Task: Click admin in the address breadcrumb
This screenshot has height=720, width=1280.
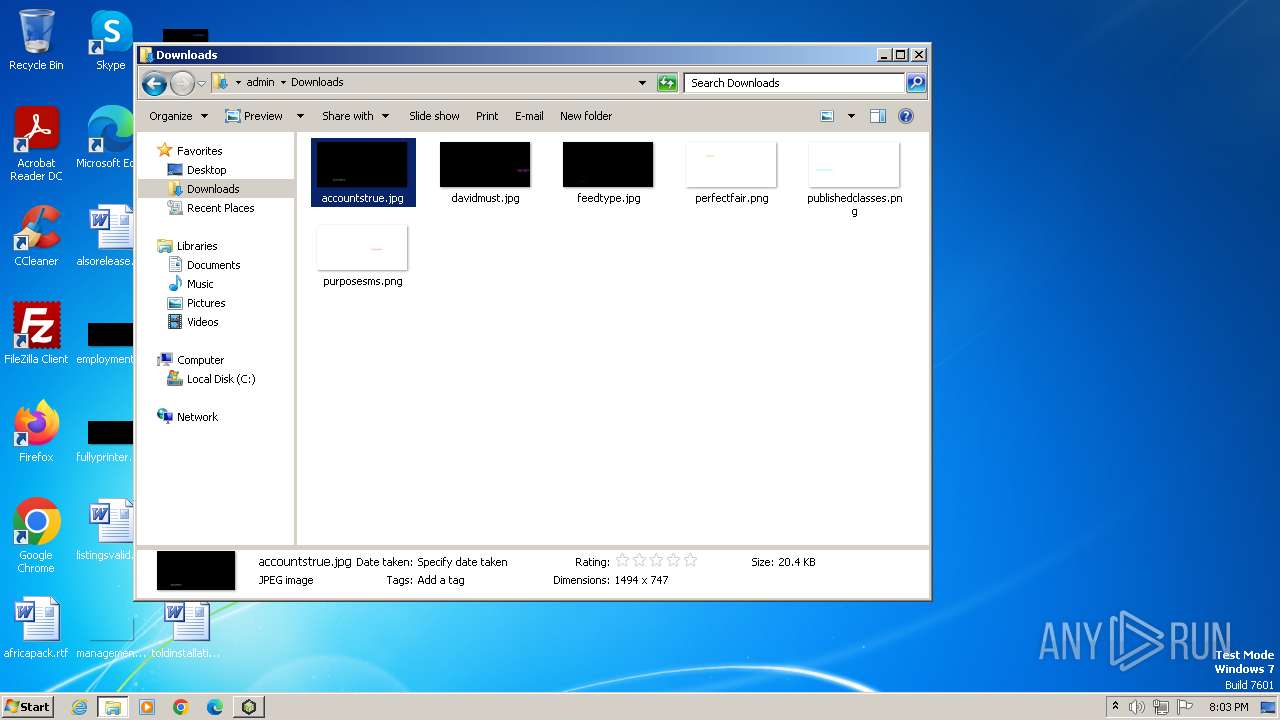Action: coord(260,83)
